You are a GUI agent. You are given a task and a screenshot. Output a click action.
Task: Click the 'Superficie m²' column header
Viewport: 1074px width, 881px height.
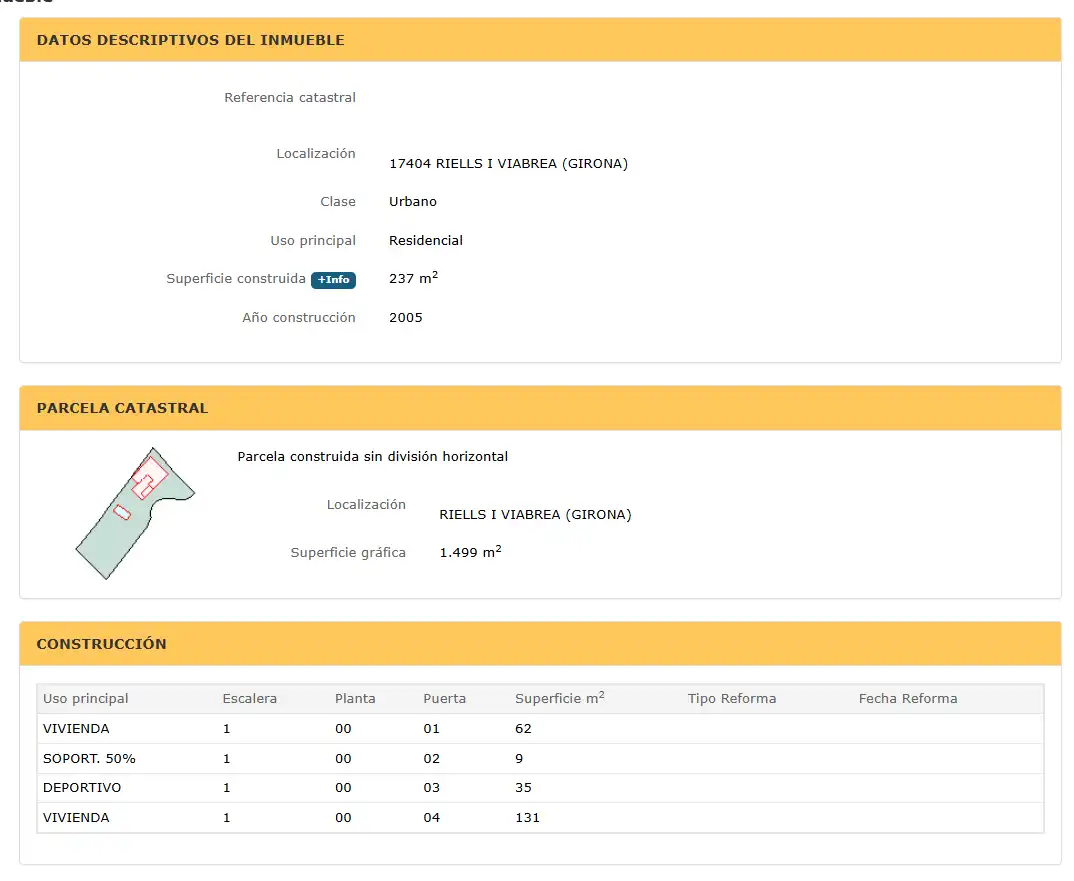[560, 698]
